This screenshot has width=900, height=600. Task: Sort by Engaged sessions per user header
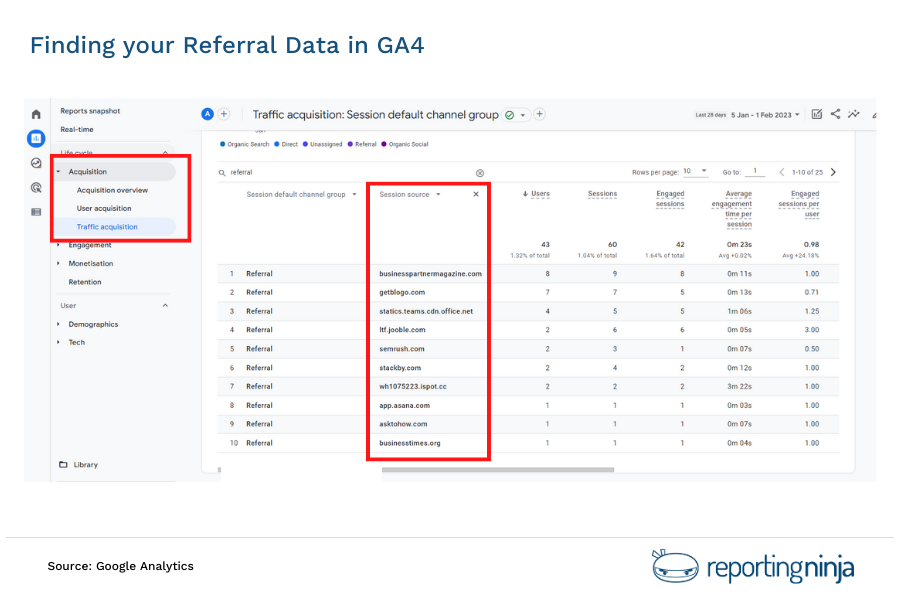799,204
